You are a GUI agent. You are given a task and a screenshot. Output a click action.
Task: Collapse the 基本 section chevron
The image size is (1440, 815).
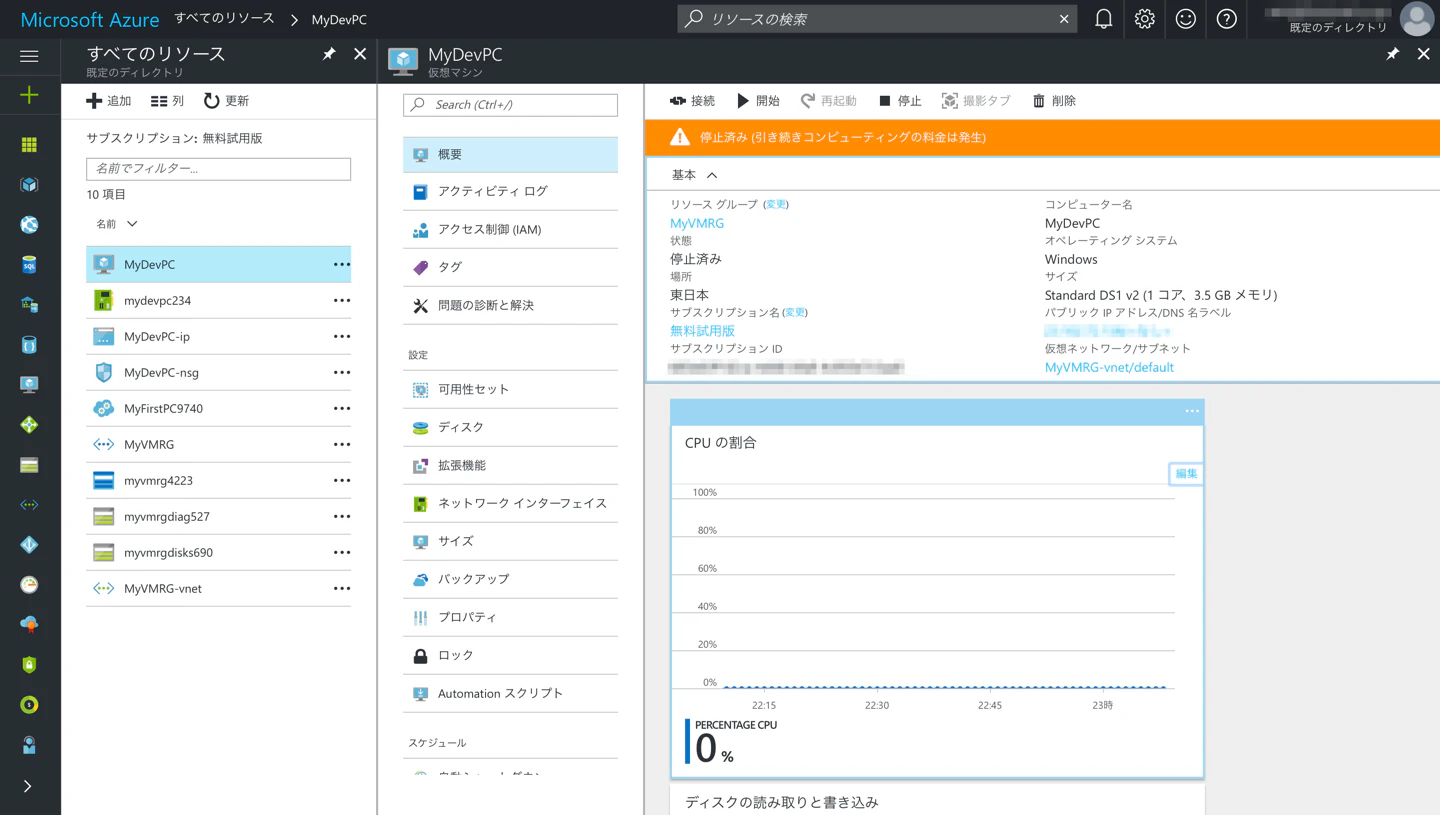(x=712, y=175)
